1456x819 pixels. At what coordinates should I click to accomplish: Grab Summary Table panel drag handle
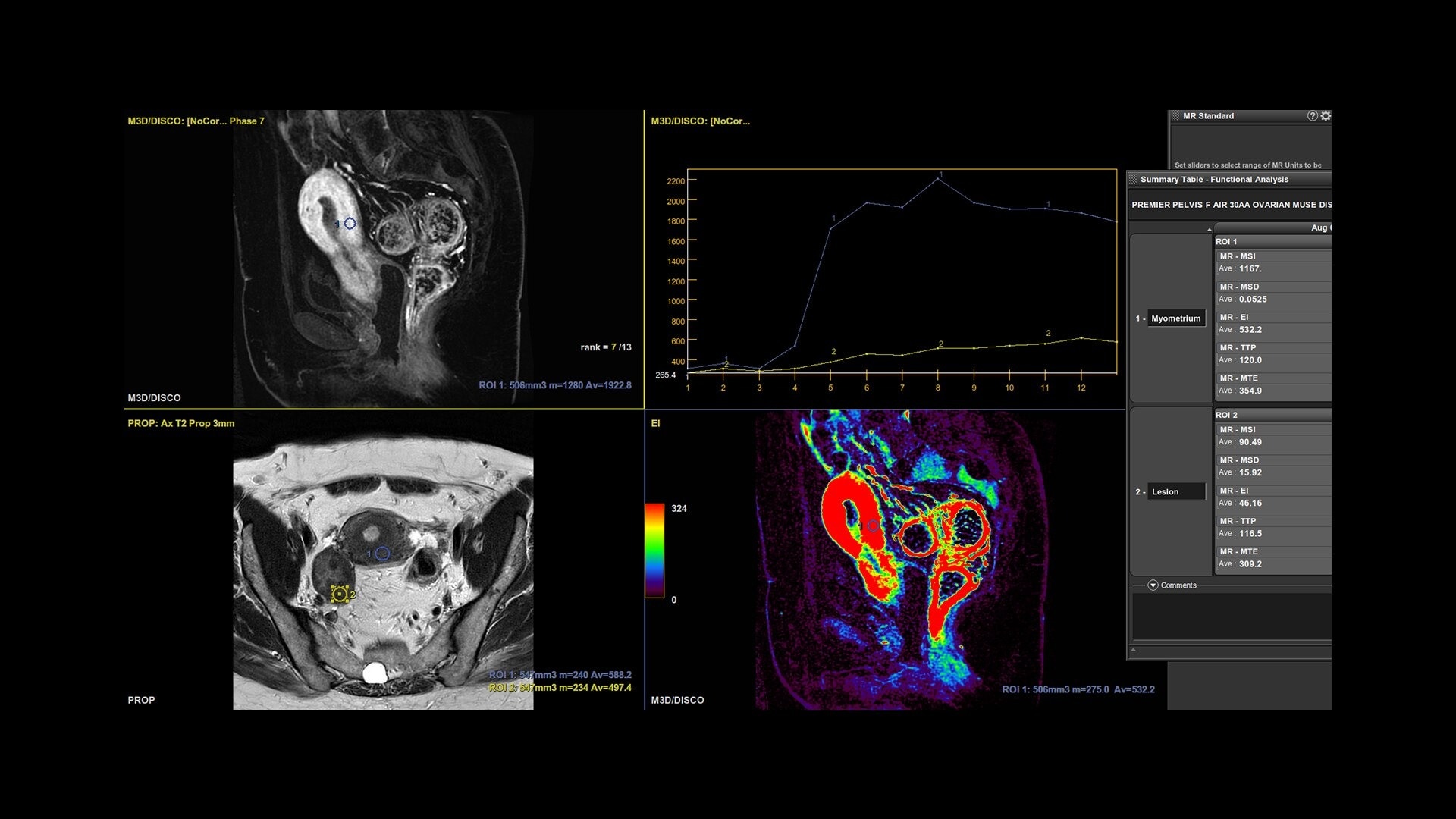[x=1133, y=180]
